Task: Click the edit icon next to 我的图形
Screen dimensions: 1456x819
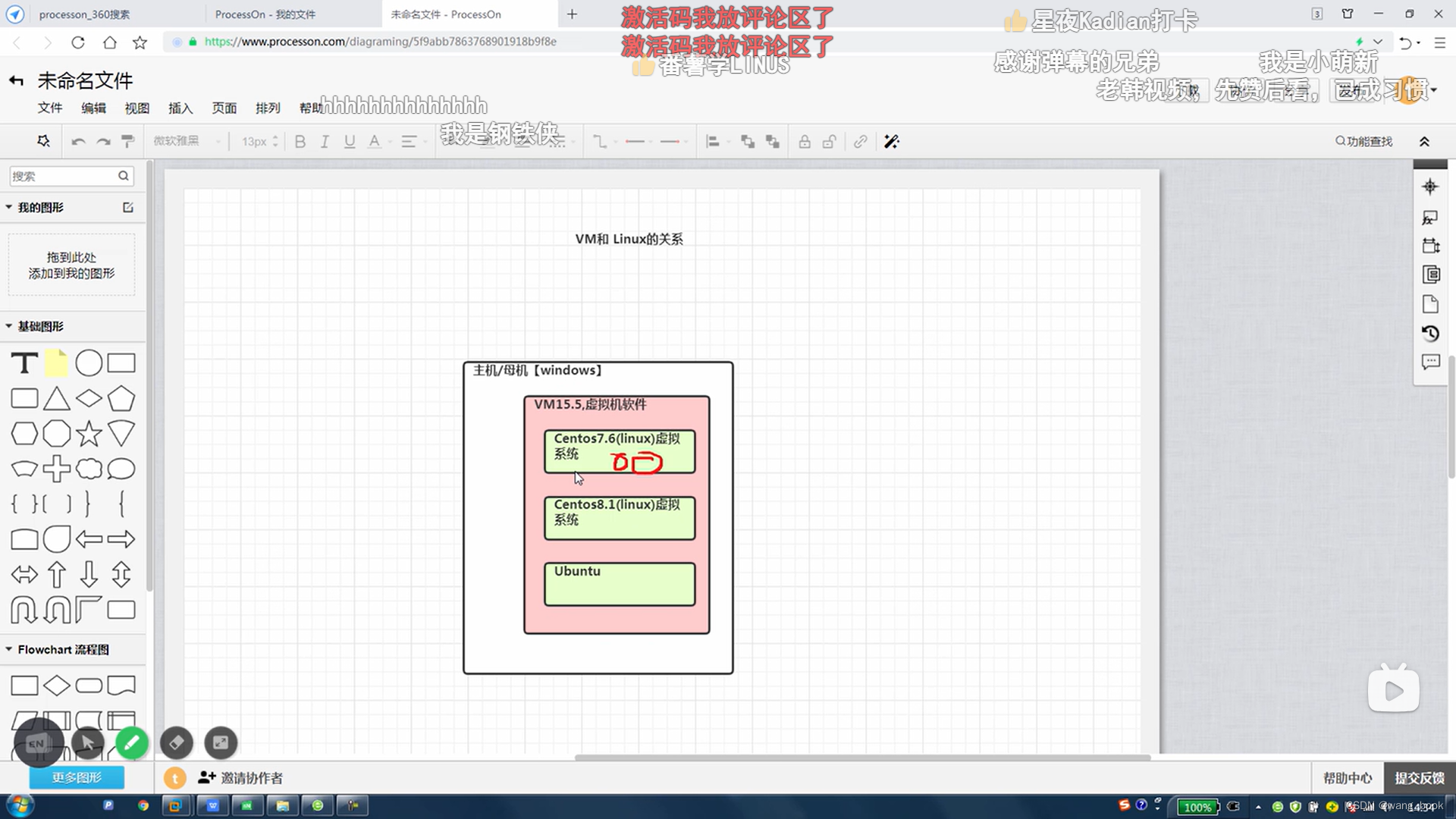Action: 128,207
